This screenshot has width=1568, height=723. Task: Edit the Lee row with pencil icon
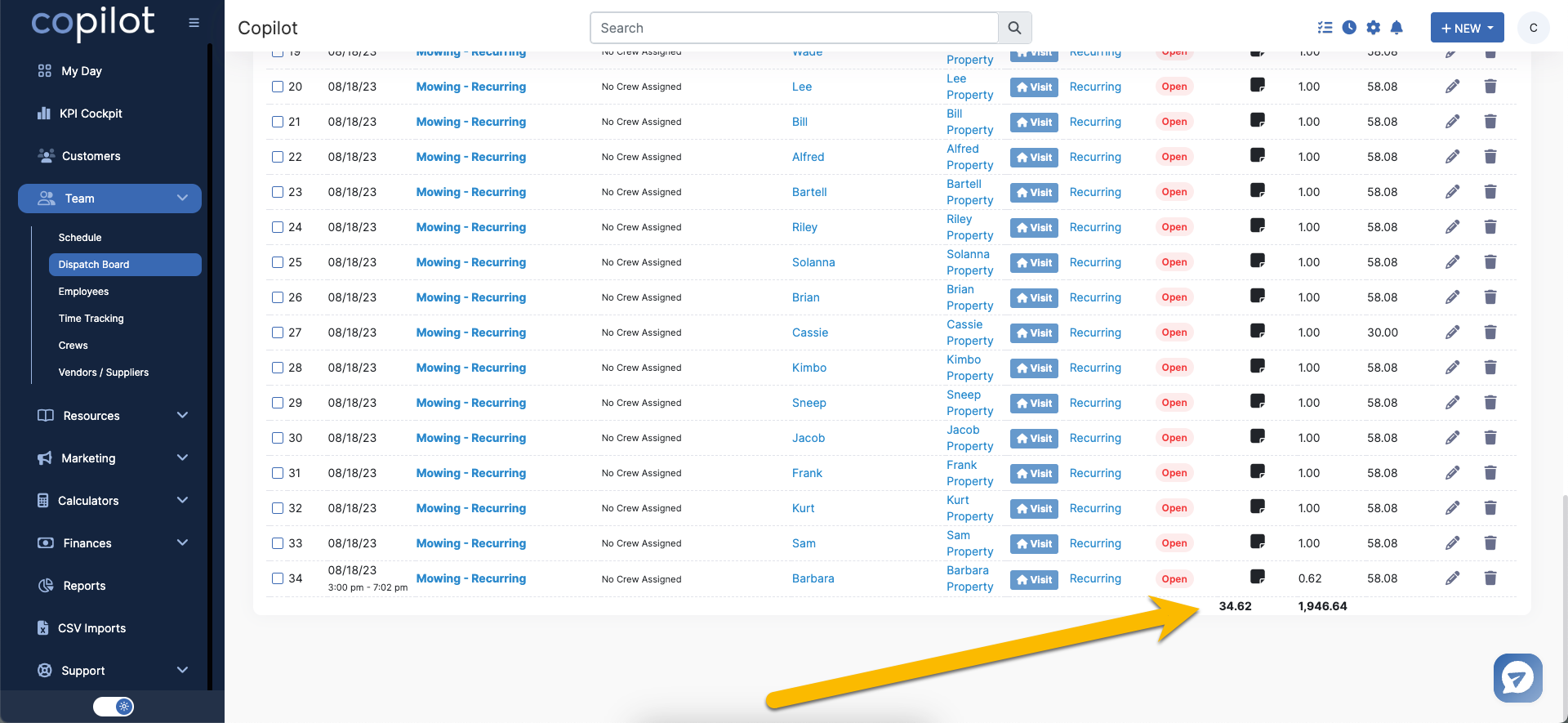(x=1452, y=87)
